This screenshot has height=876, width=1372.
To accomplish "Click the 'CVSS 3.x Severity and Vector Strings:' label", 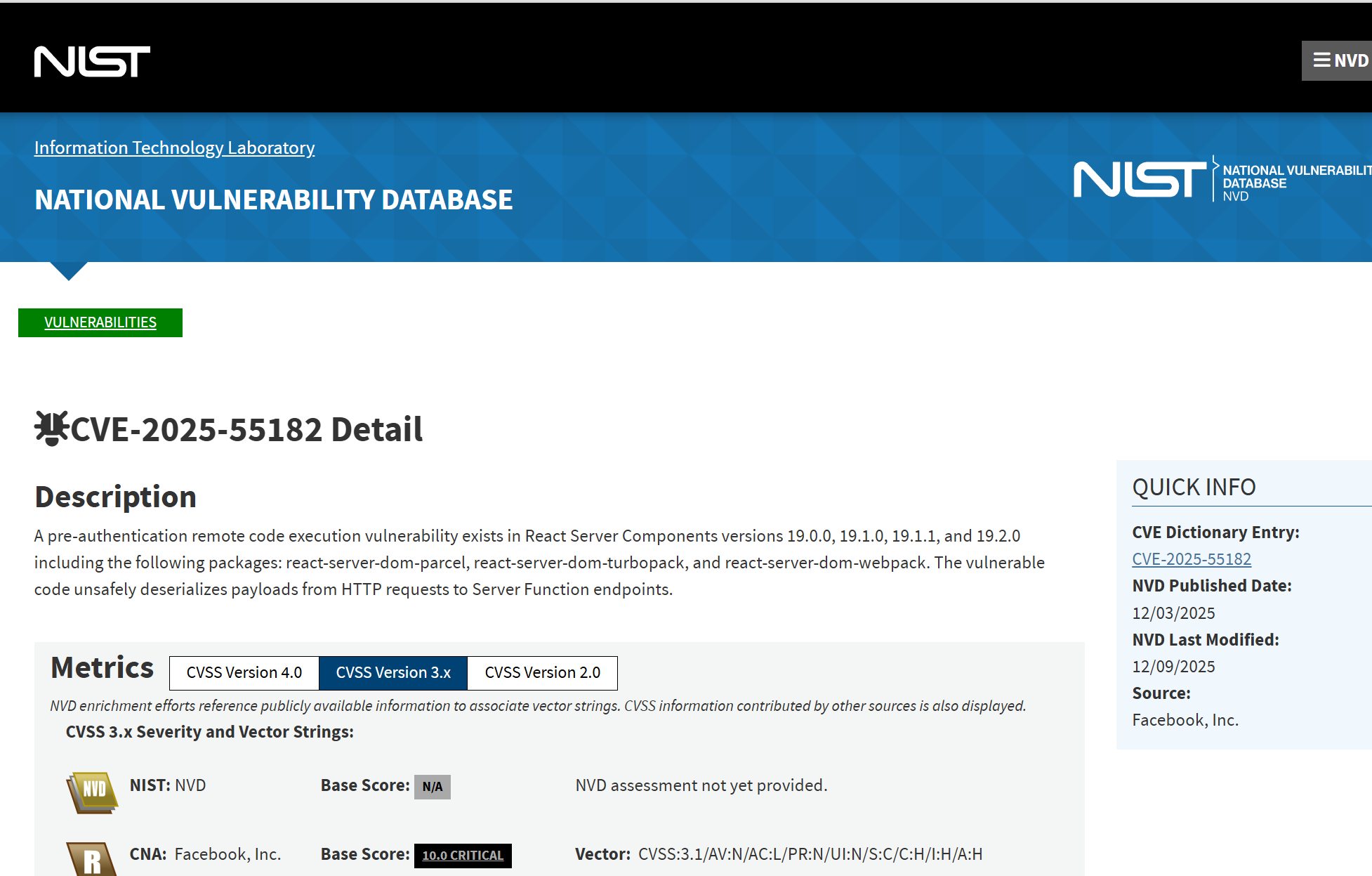I will 210,732.
